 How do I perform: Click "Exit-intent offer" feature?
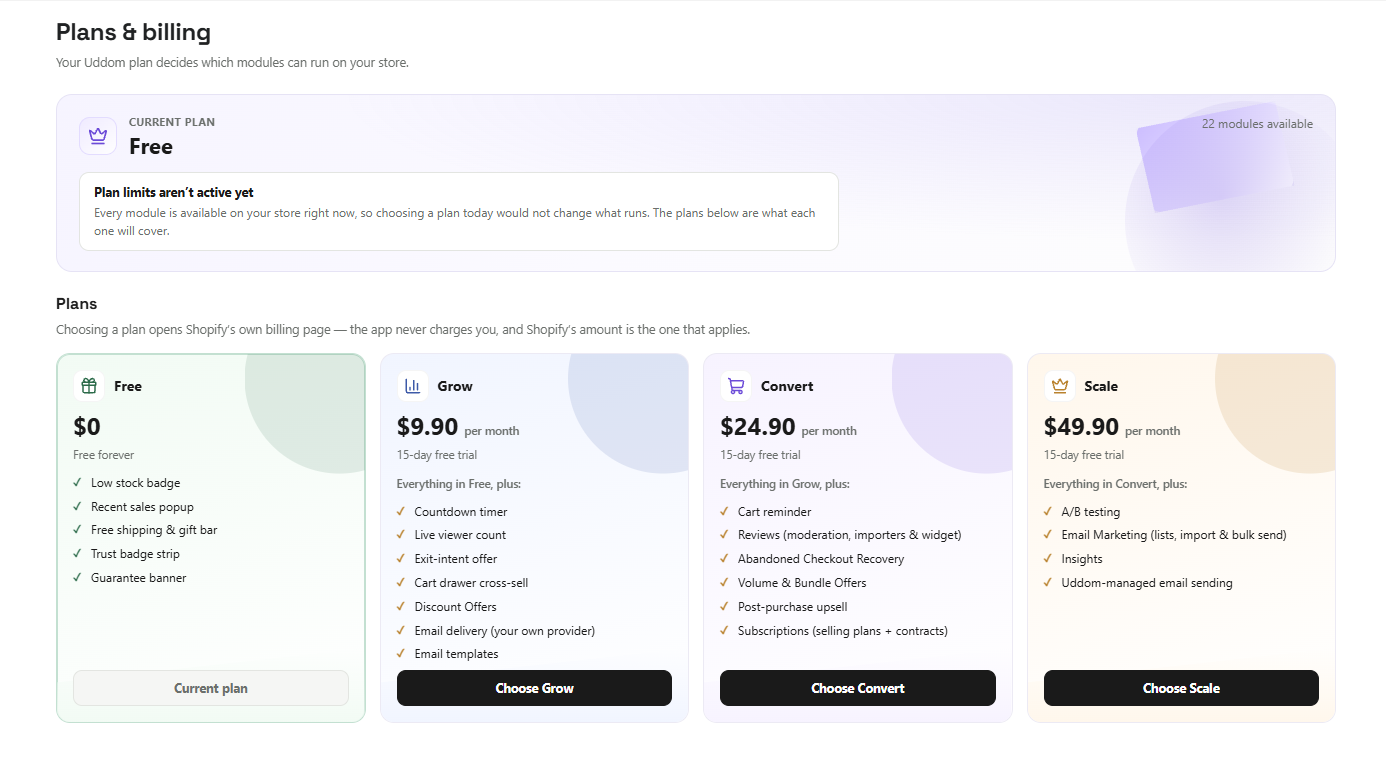tap(455, 559)
